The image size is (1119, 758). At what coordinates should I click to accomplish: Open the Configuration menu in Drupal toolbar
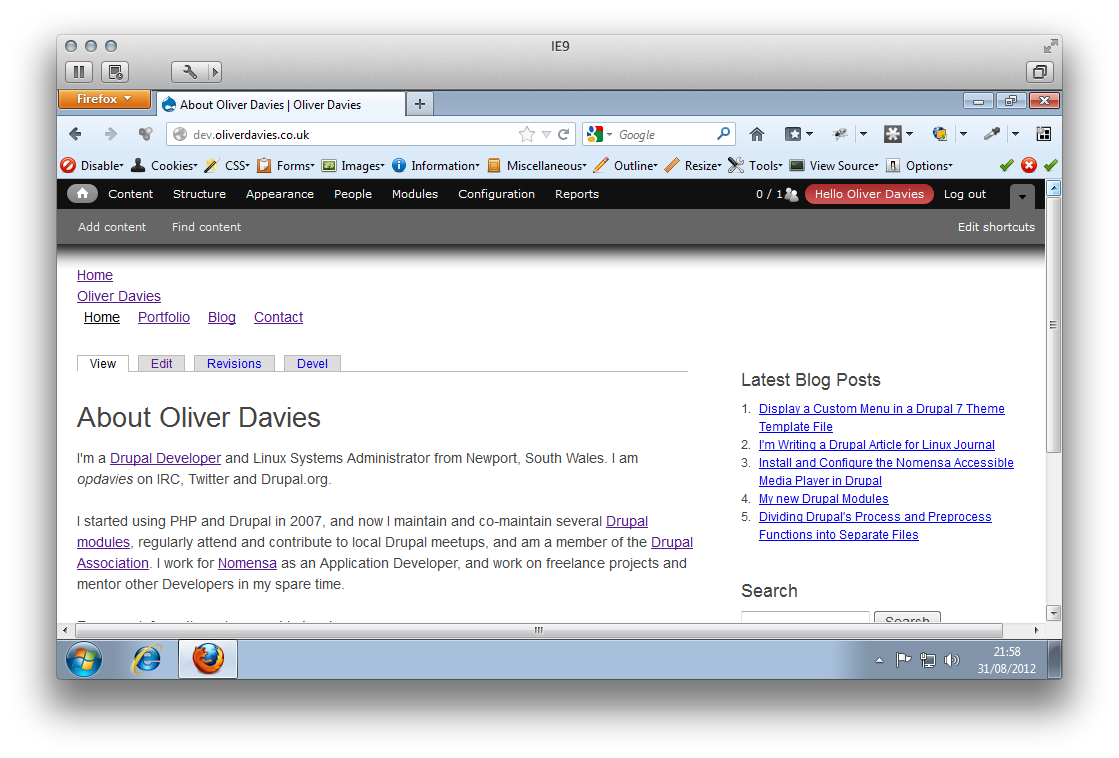tap(496, 194)
